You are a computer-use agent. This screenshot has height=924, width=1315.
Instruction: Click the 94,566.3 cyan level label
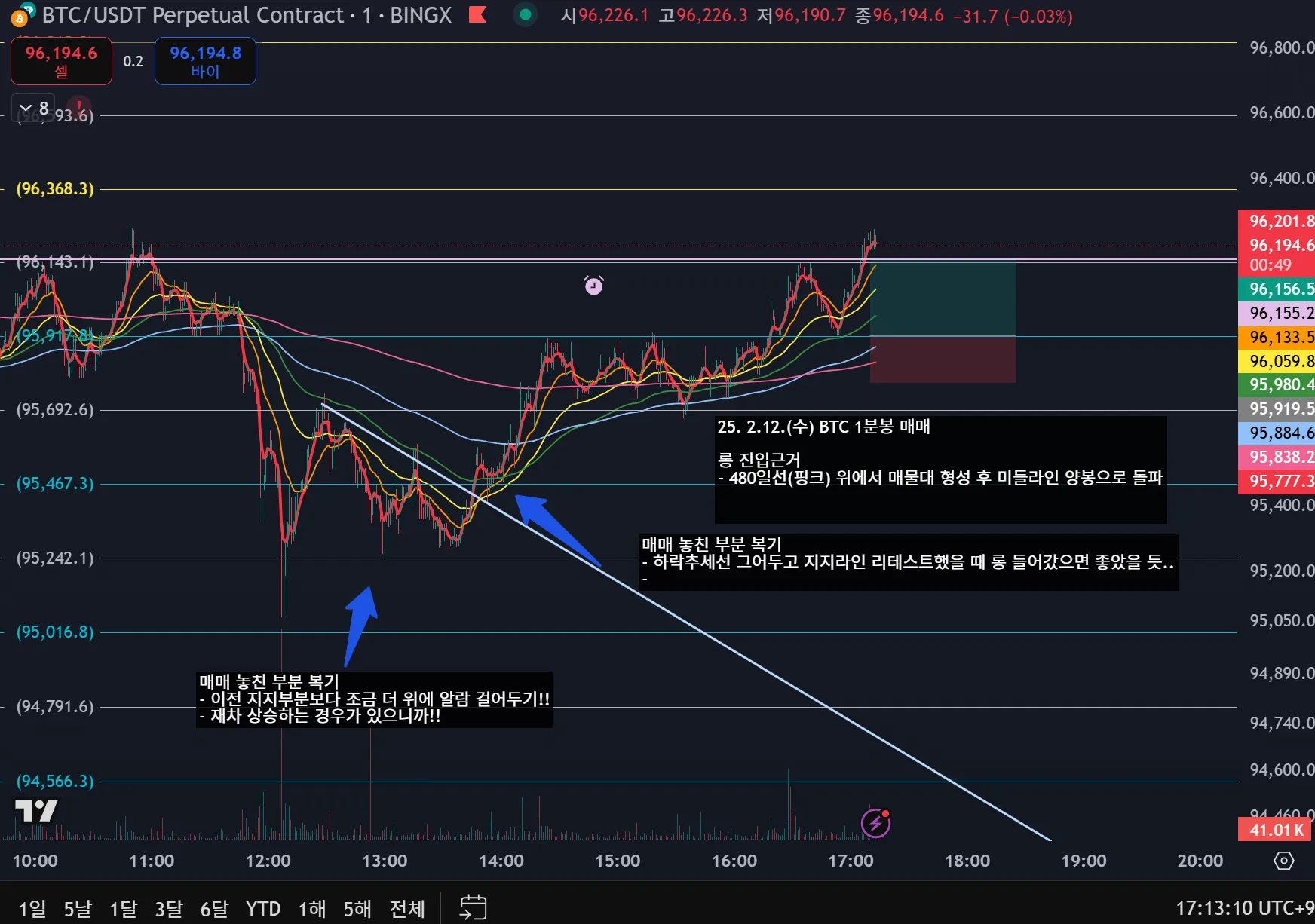[x=55, y=781]
